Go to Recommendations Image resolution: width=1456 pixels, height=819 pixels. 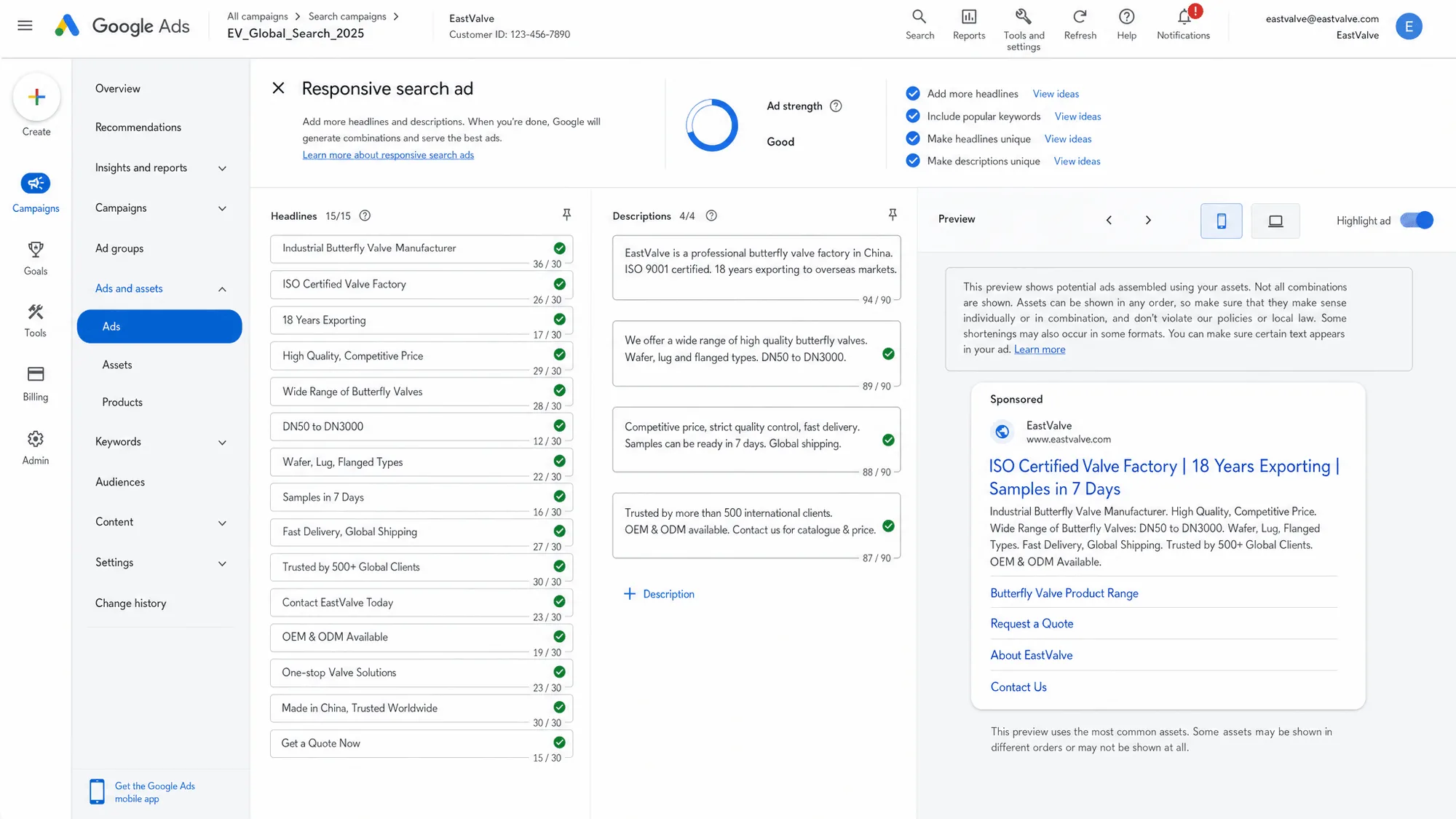pyautogui.click(x=138, y=127)
